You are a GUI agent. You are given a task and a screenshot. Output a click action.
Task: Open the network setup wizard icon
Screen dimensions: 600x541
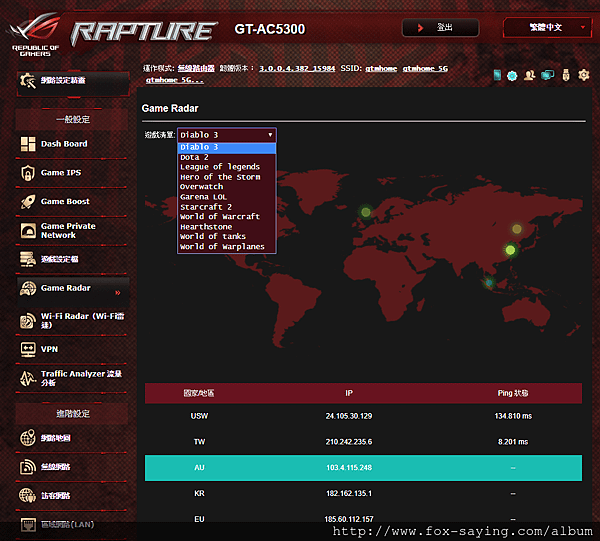click(28, 81)
